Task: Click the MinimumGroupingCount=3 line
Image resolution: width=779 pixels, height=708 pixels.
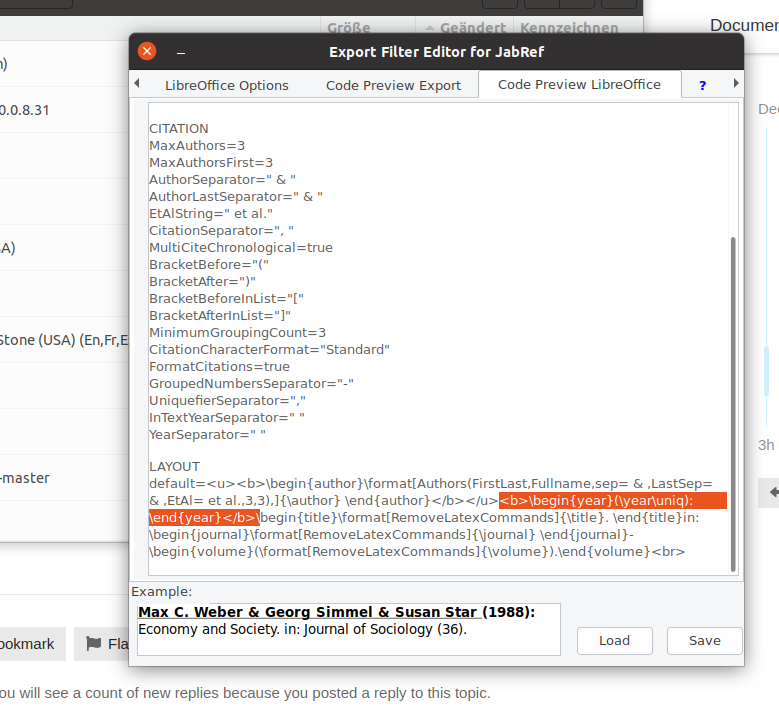Action: point(237,332)
